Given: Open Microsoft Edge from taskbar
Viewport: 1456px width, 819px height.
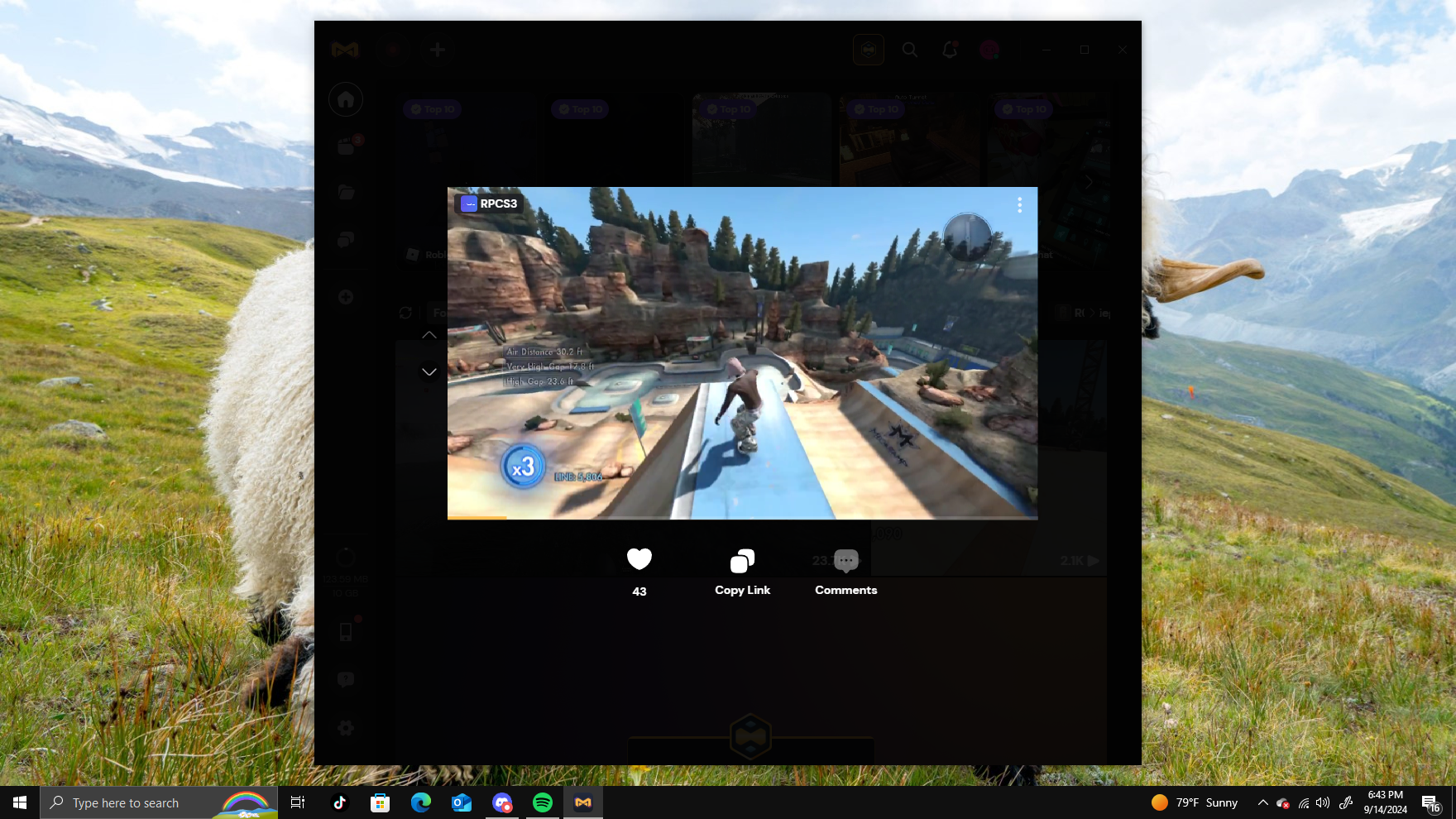Looking at the screenshot, I should pos(420,802).
